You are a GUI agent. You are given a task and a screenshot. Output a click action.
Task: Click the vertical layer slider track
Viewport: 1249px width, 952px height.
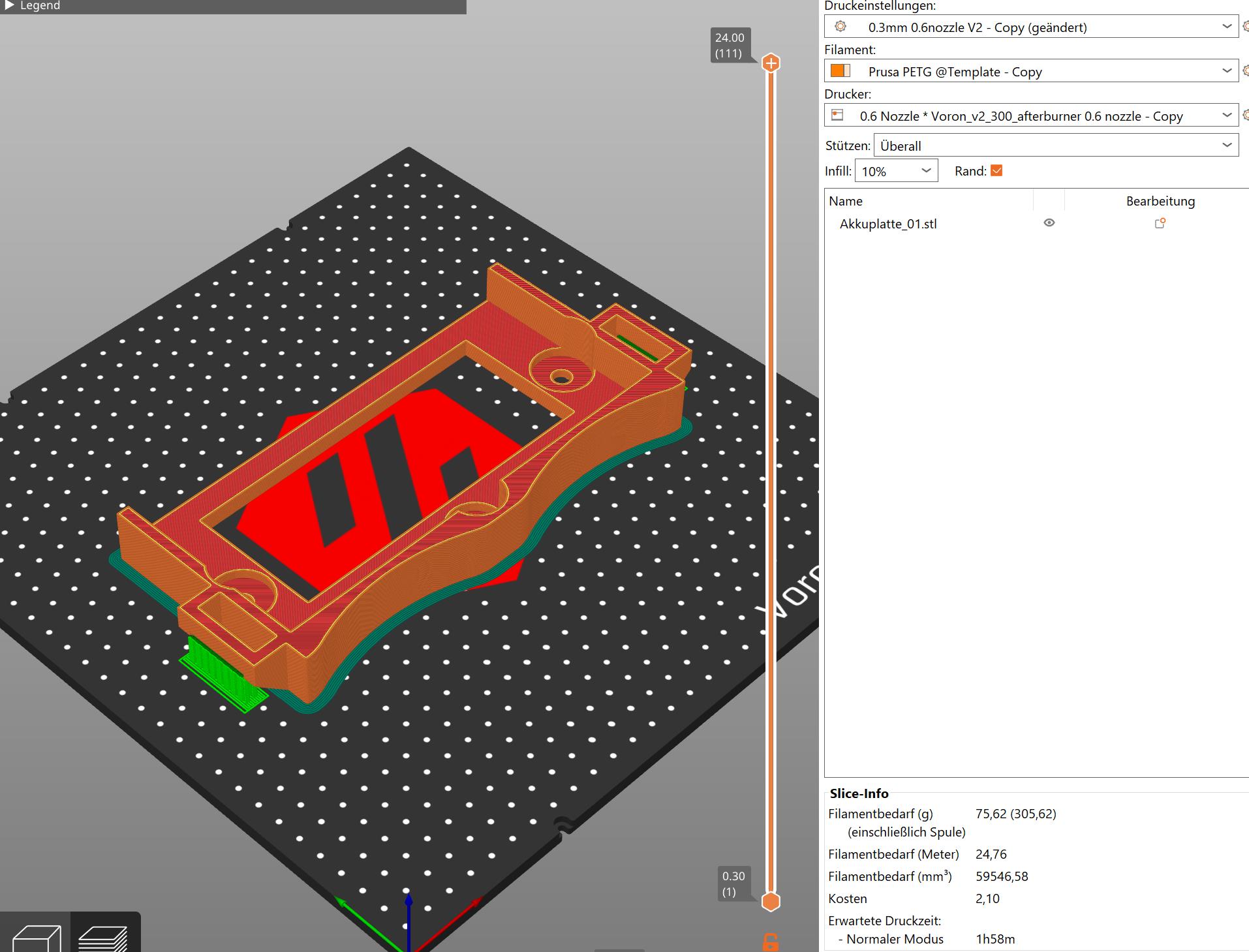771,483
